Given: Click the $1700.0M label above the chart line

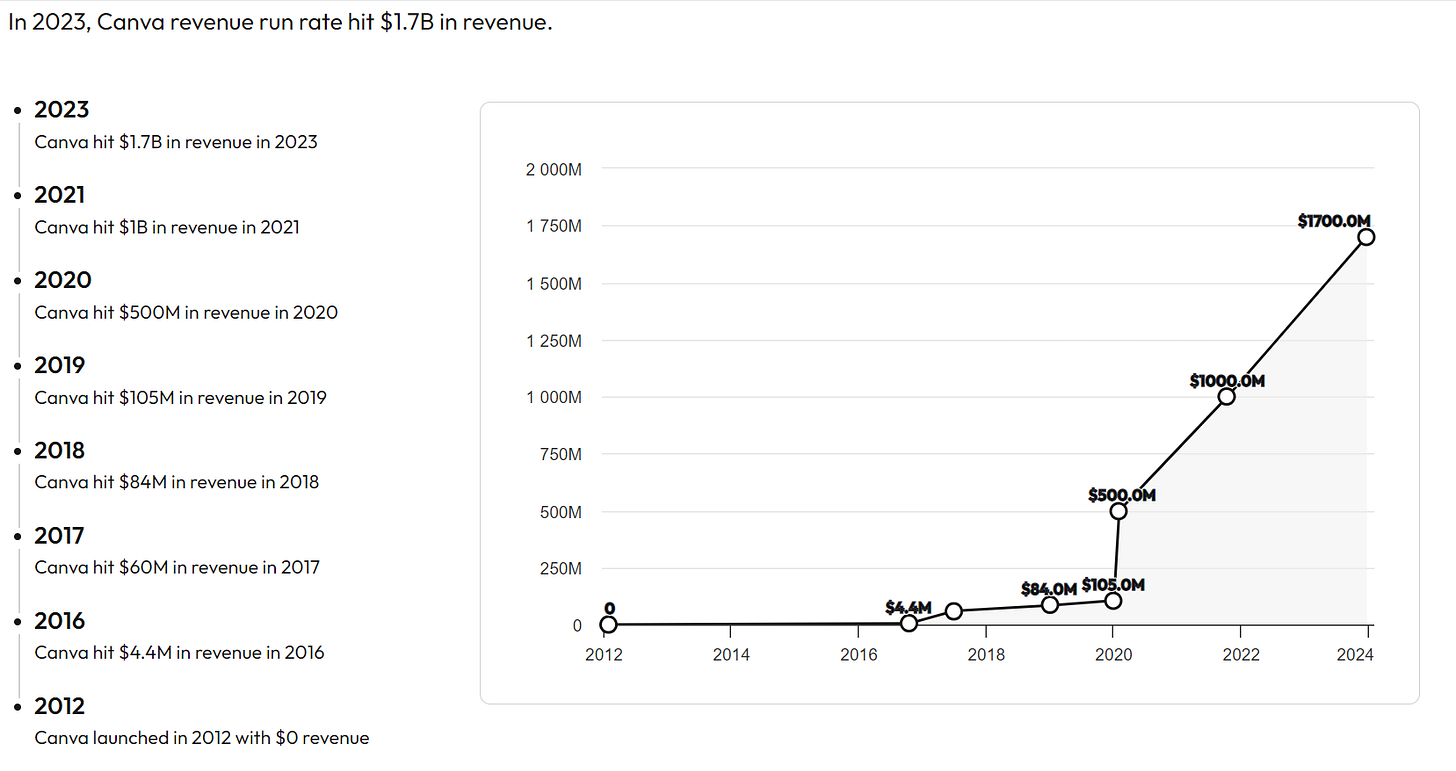Looking at the screenshot, I should [1333, 220].
